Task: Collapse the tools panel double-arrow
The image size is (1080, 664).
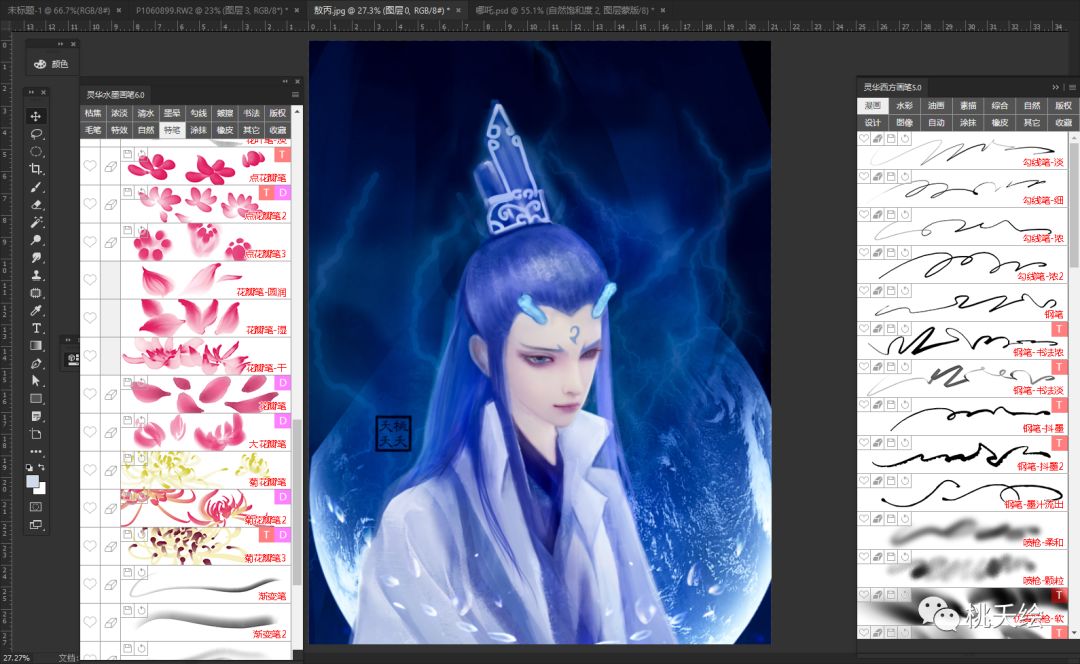Action: (31, 92)
